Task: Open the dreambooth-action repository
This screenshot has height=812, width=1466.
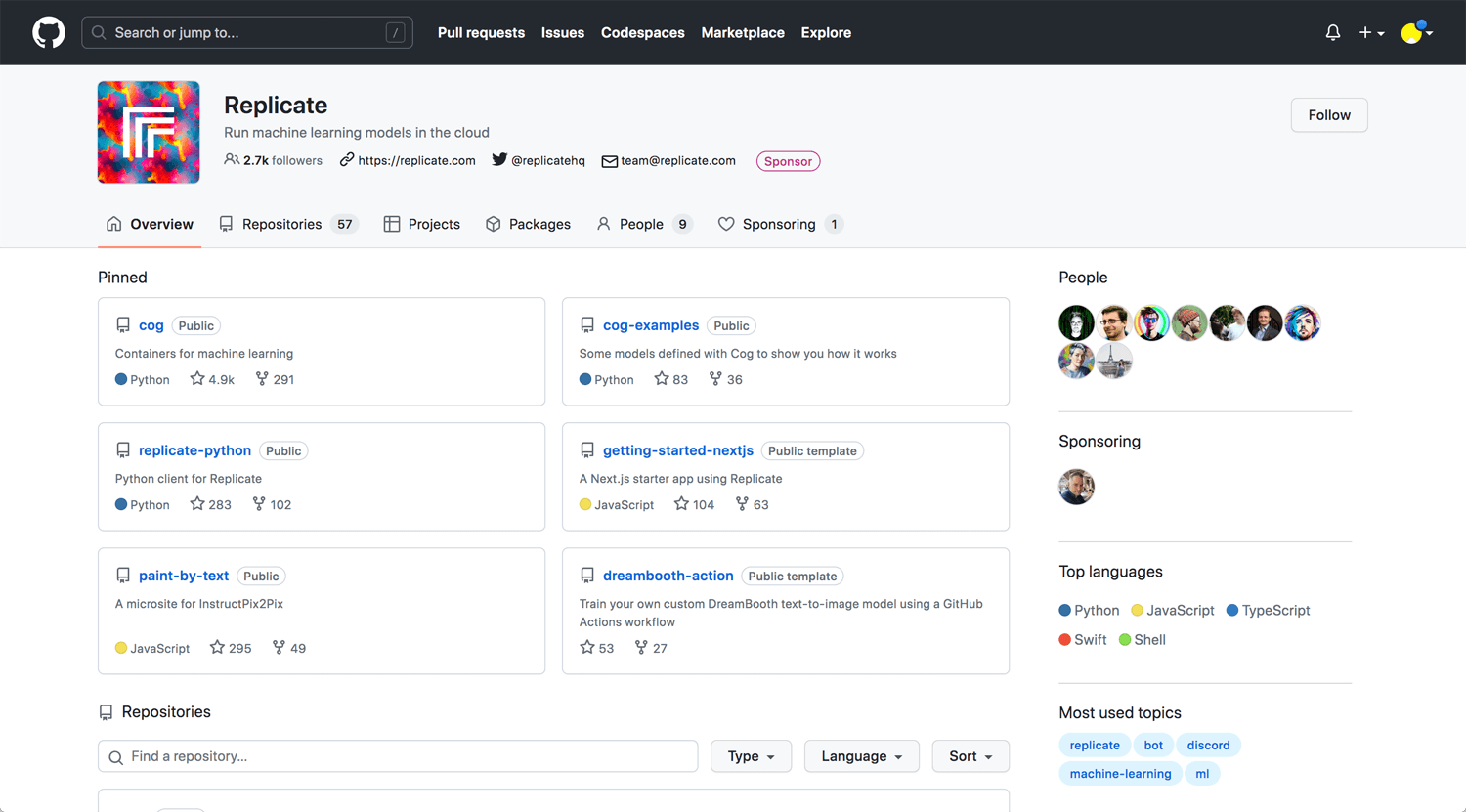Action: 668,576
